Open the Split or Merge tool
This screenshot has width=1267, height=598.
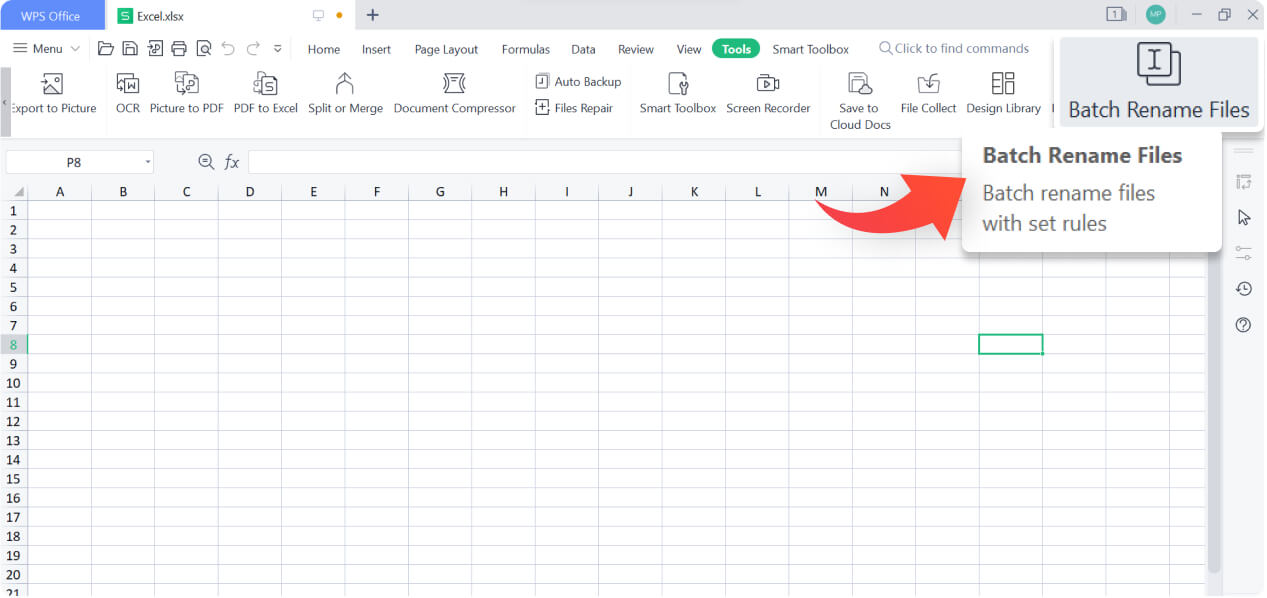coord(345,95)
